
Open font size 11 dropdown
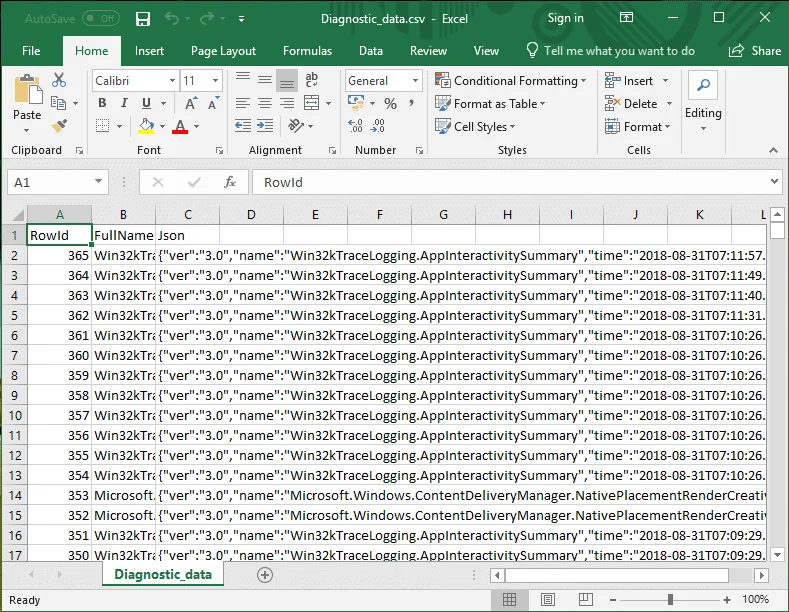(x=215, y=81)
